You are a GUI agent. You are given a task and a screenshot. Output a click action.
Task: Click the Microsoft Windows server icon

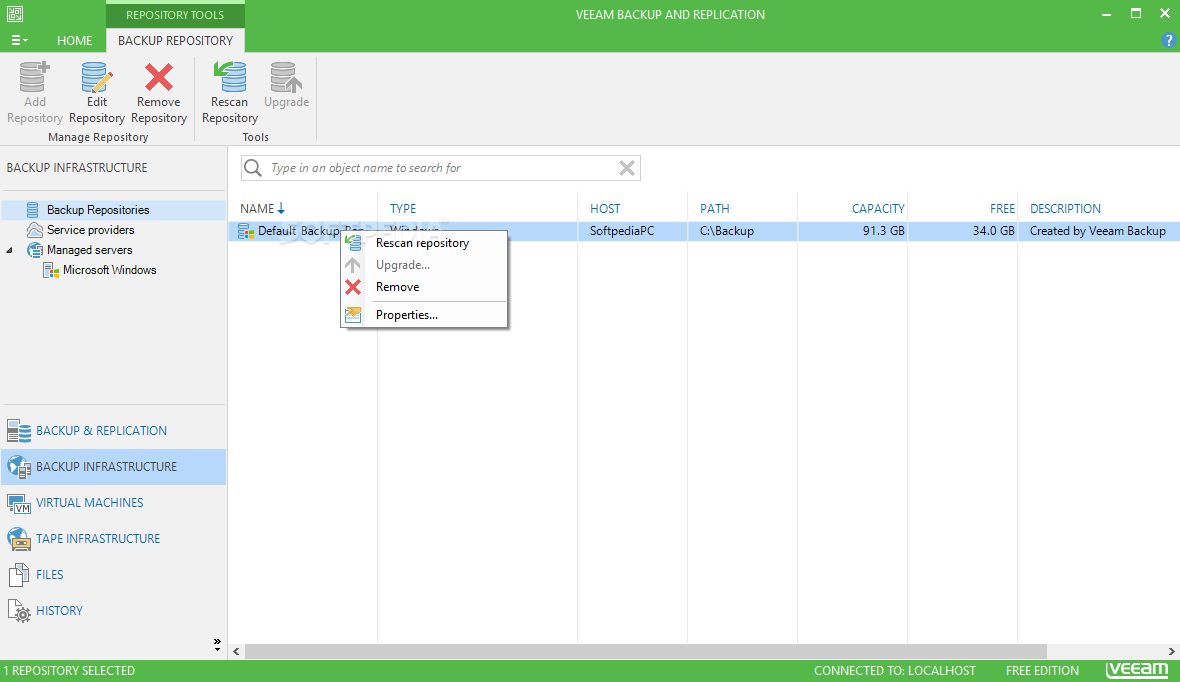pos(51,270)
